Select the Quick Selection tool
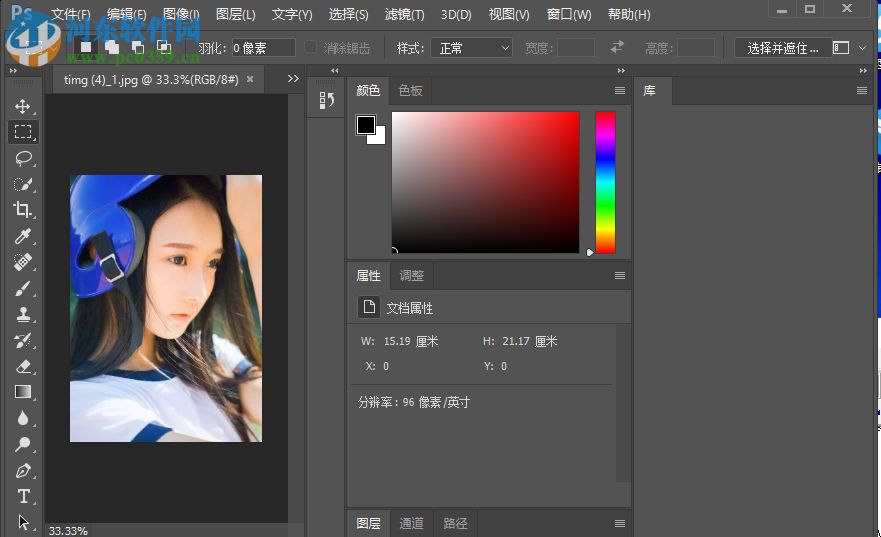This screenshot has width=881, height=537. click(x=22, y=184)
